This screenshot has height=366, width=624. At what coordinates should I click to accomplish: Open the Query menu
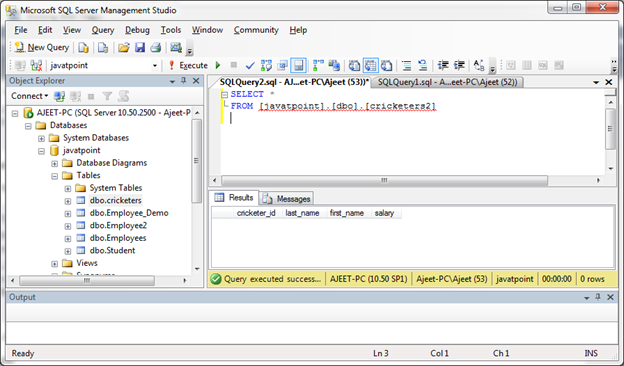103,30
